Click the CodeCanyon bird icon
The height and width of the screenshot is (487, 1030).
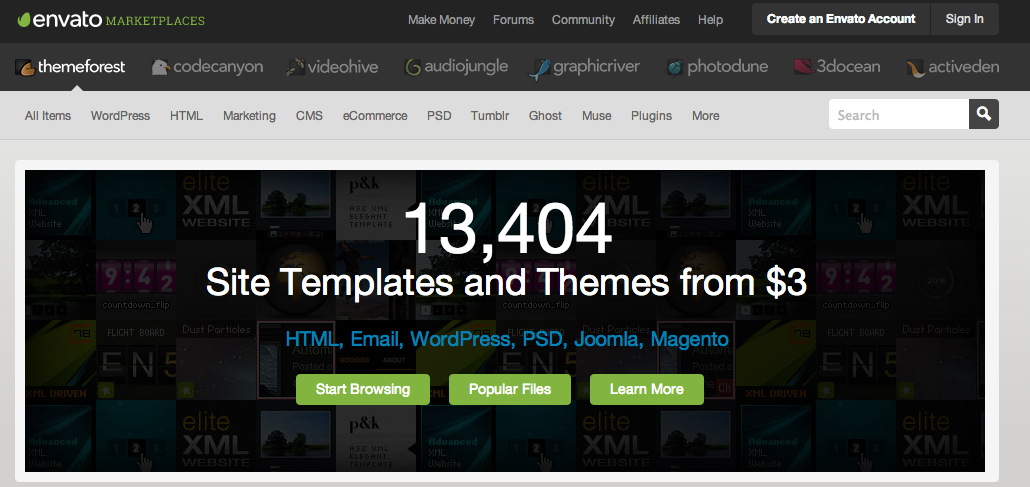tap(161, 67)
